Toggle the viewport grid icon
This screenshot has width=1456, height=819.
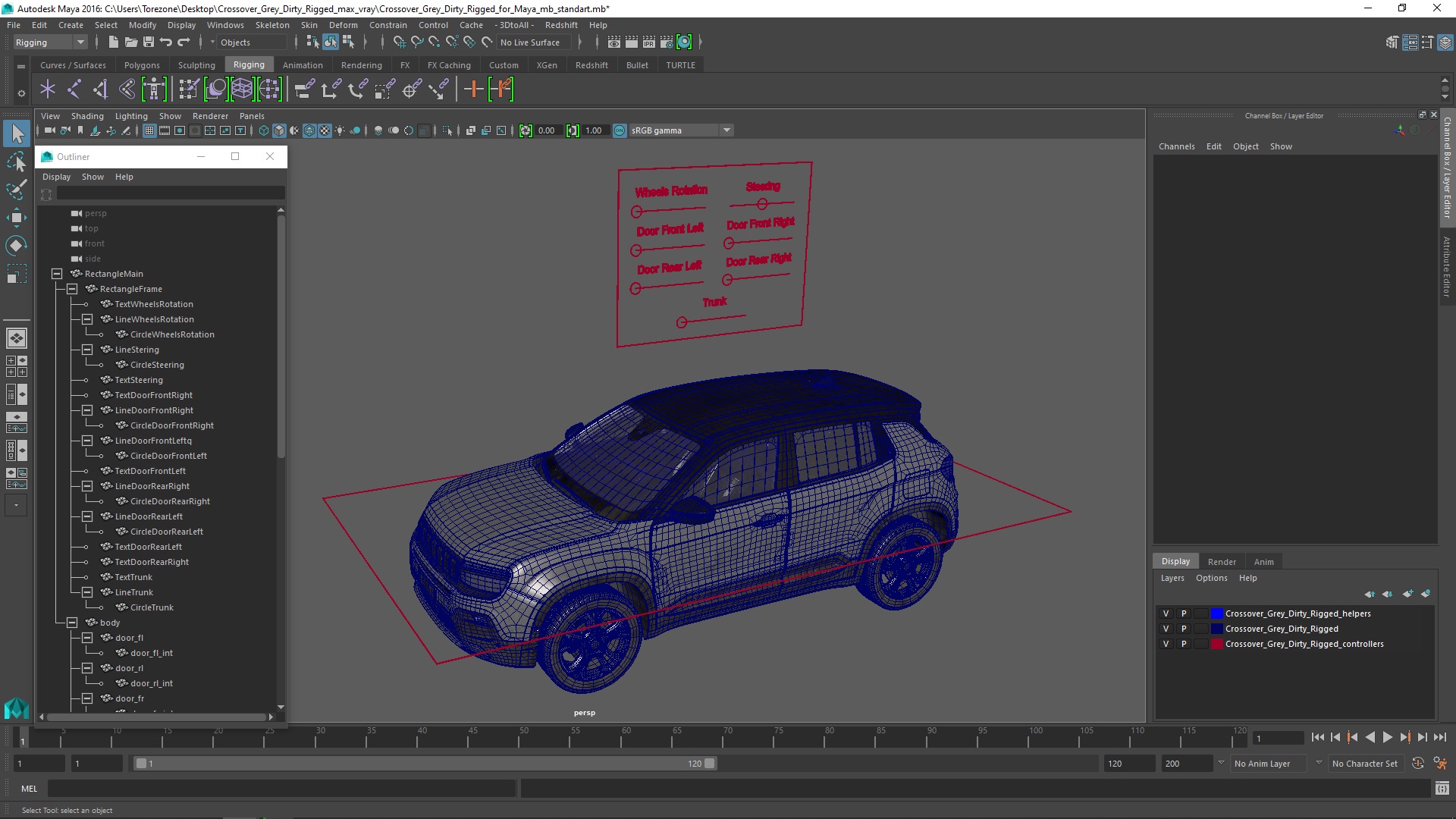(x=149, y=130)
